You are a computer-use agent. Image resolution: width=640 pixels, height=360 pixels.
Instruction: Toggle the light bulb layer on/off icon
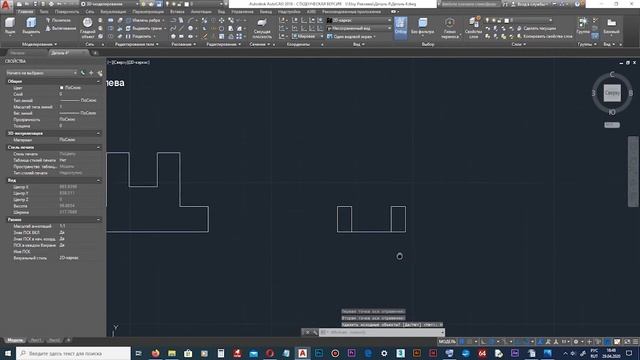point(487,20)
